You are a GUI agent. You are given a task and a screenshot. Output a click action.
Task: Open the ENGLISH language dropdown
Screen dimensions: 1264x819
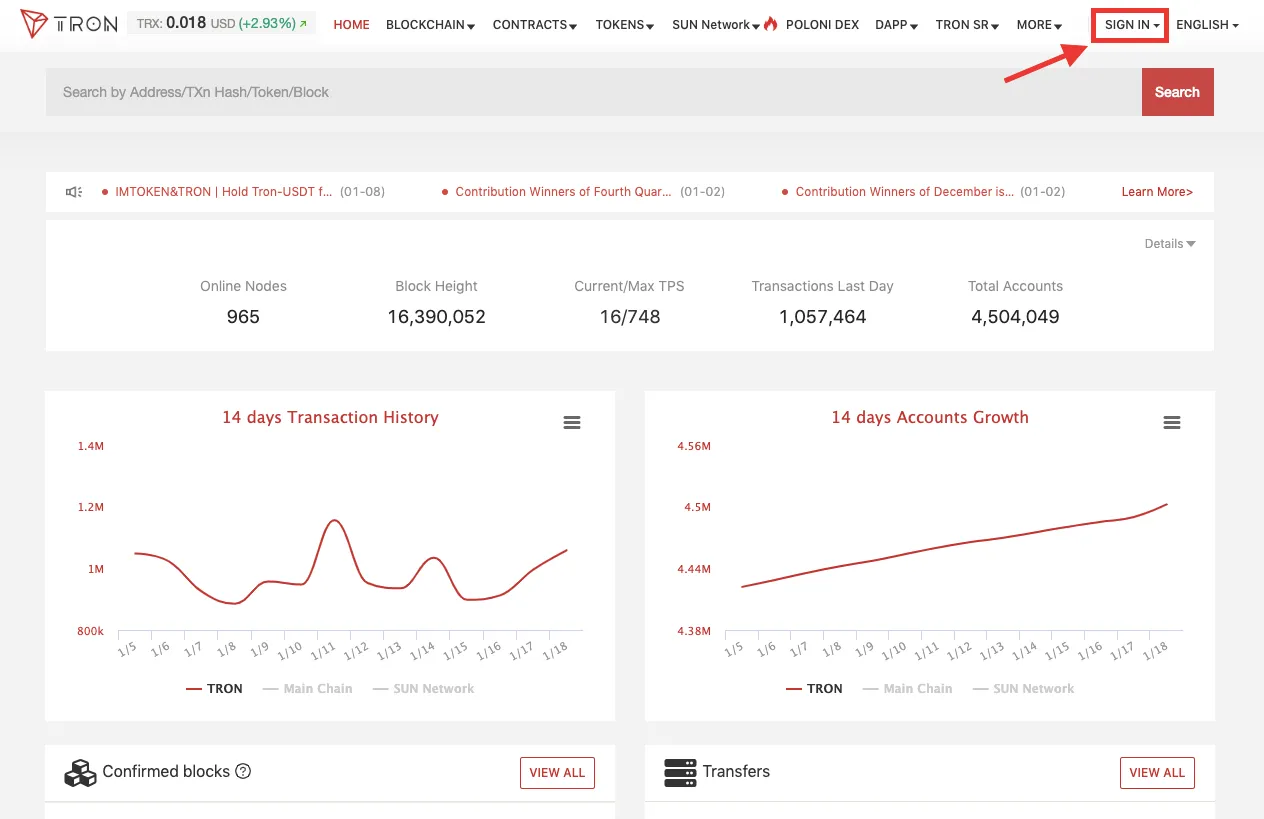pyautogui.click(x=1207, y=25)
